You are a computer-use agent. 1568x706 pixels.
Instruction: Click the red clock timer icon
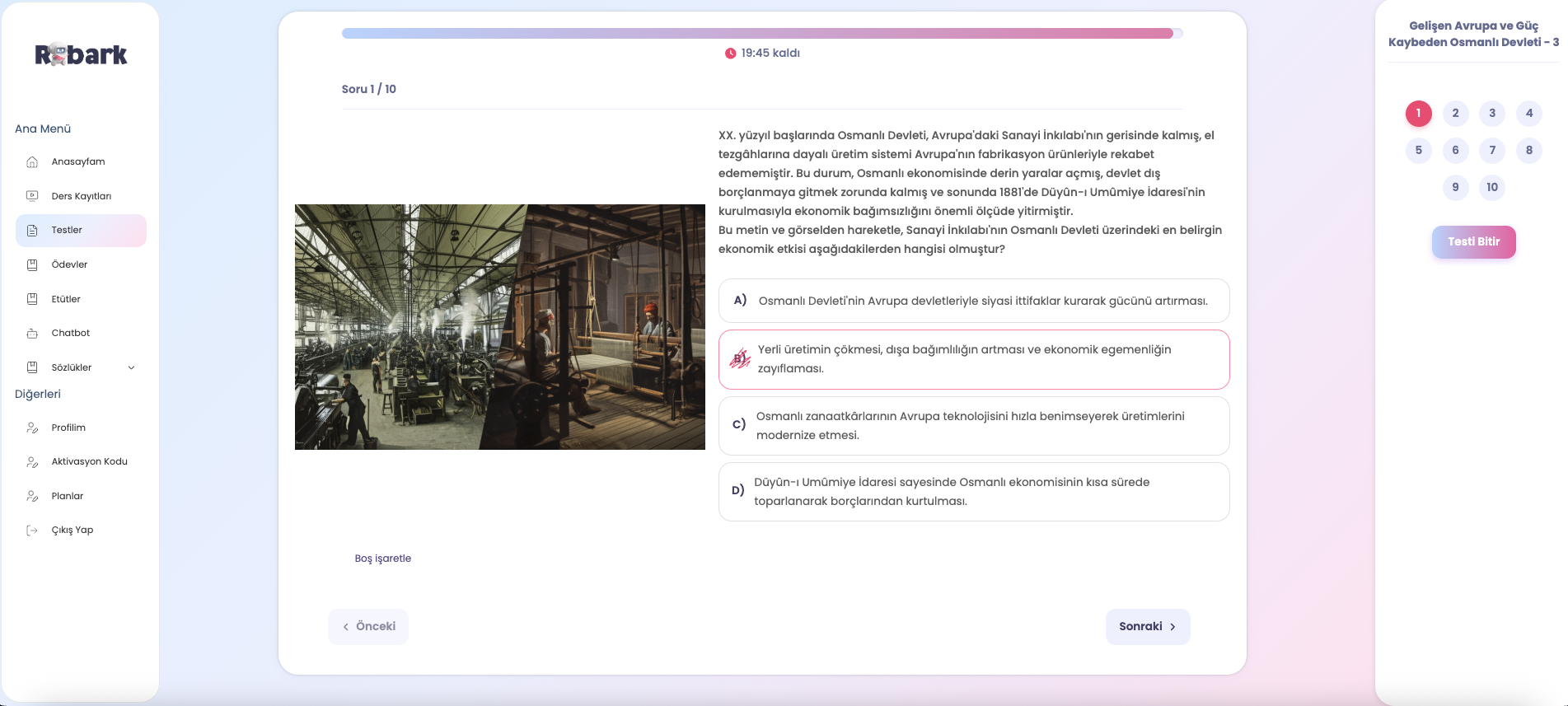tap(730, 54)
